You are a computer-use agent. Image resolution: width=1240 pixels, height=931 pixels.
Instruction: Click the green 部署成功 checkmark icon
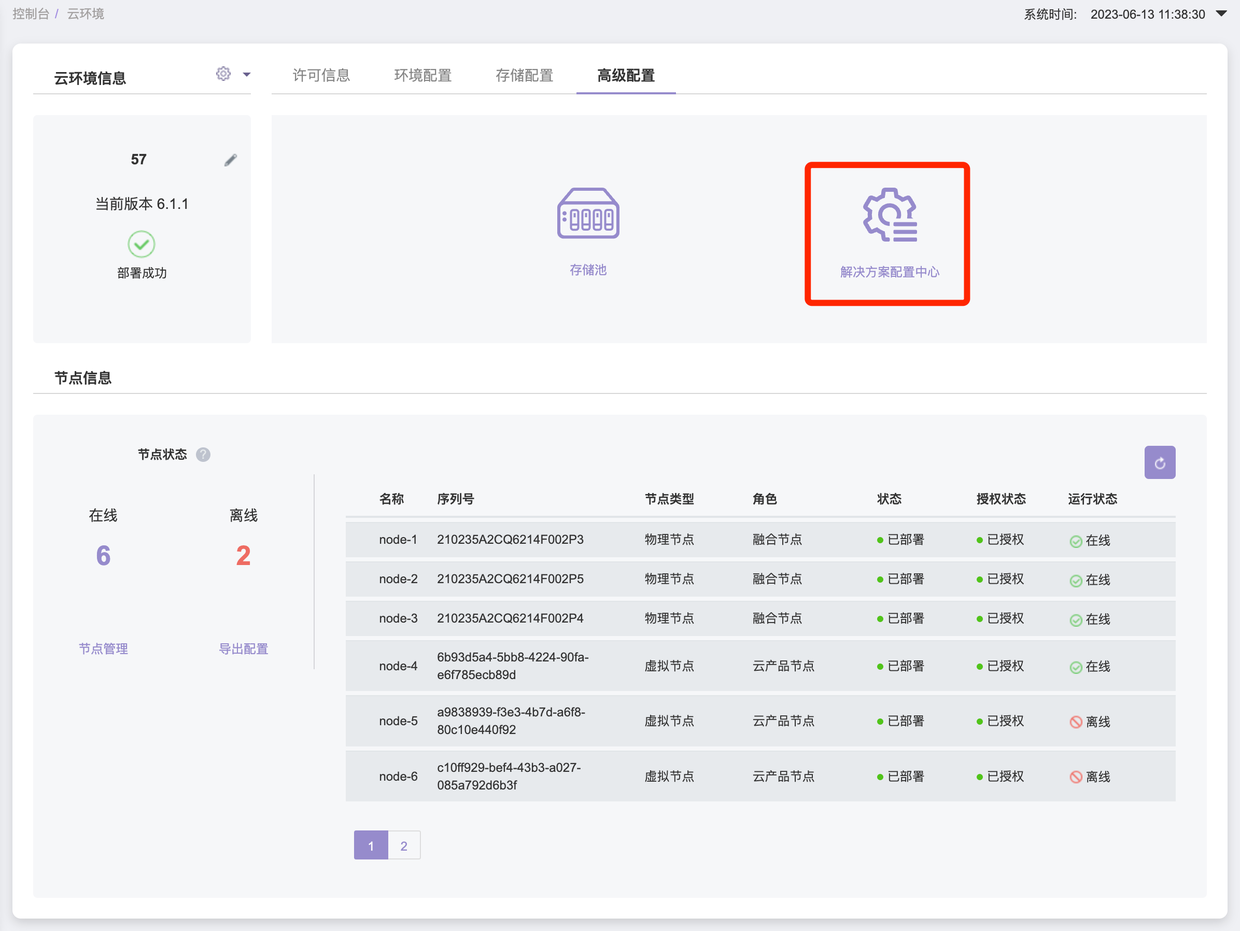142,244
